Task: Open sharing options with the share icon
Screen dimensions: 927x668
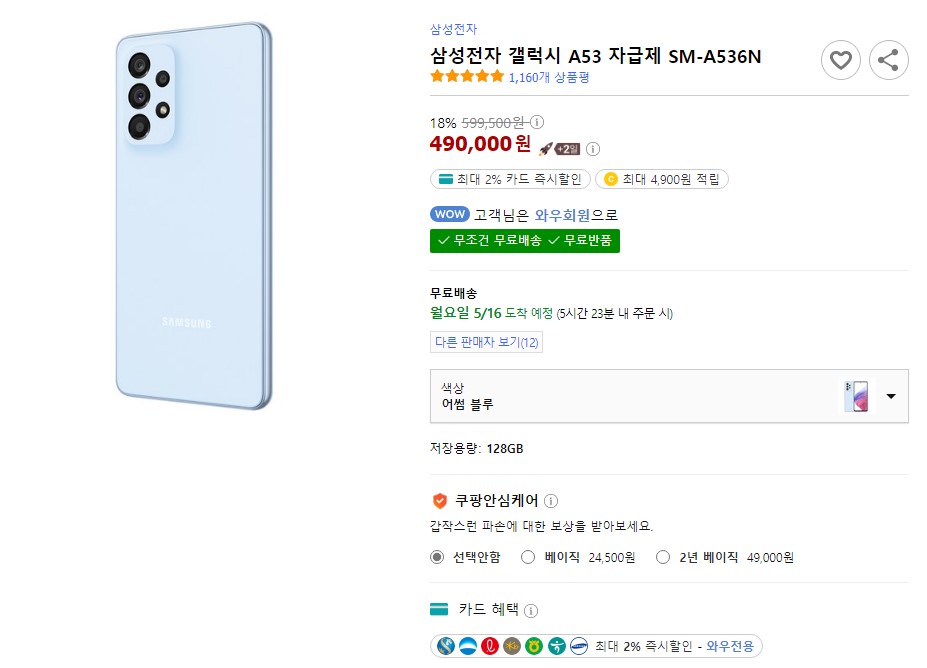Action: coord(888,60)
